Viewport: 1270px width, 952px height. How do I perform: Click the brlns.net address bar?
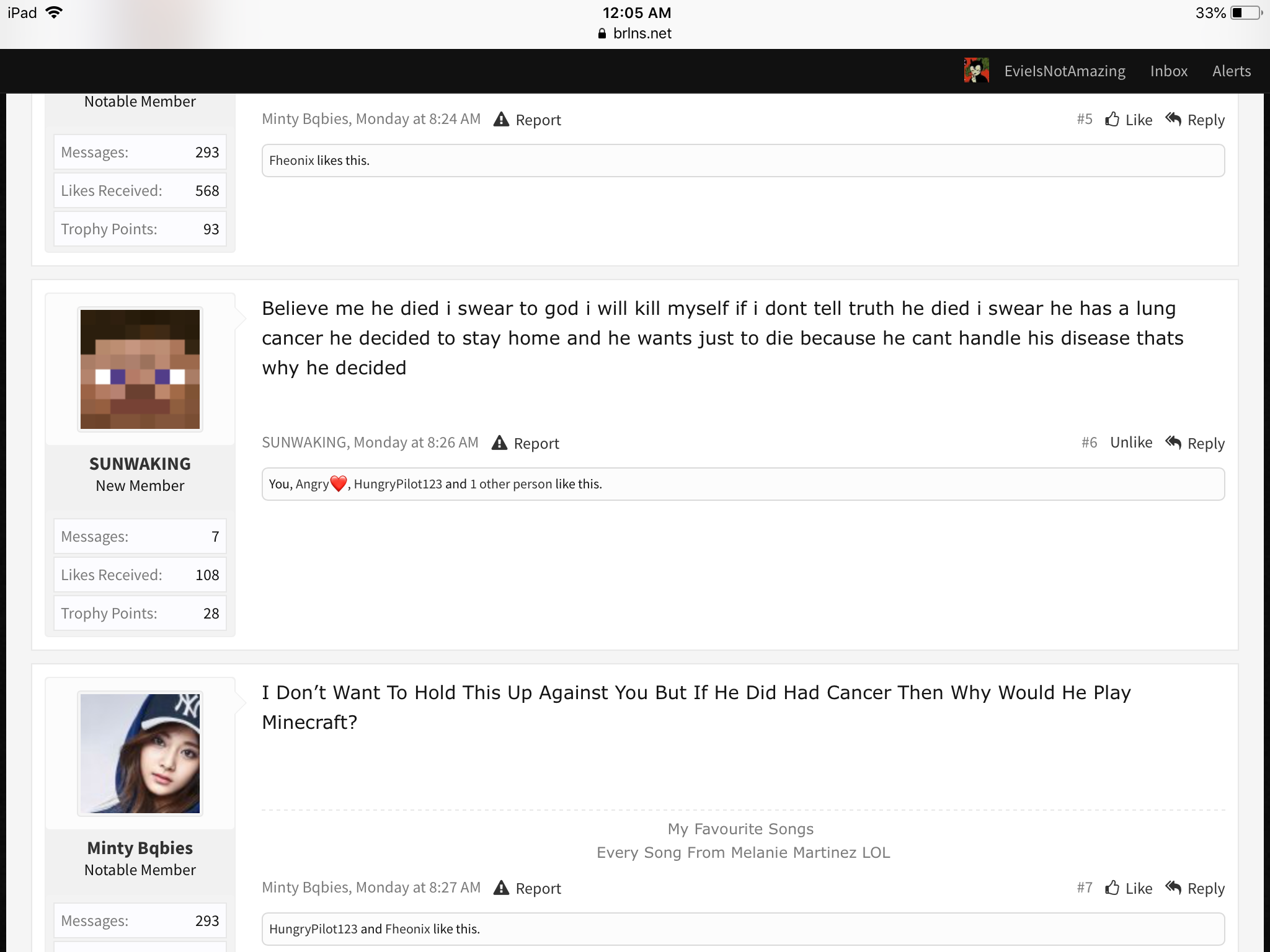point(635,33)
